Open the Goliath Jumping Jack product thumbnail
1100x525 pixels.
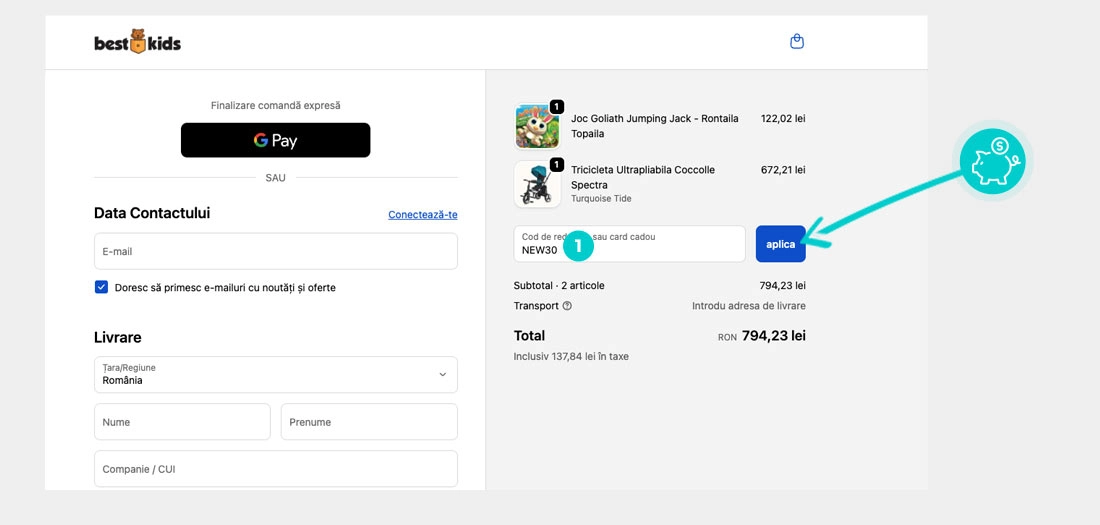537,127
